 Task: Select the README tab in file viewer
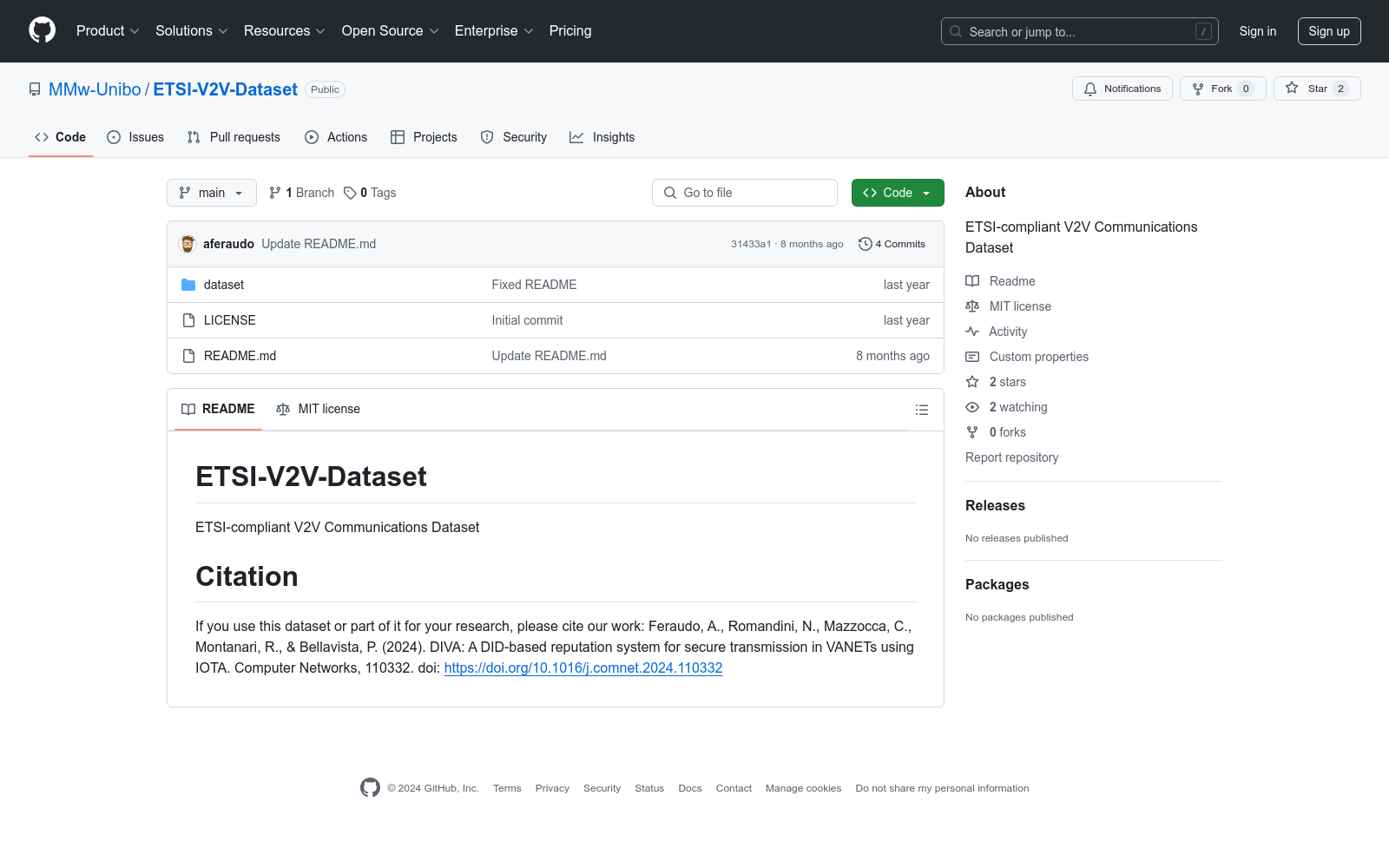pos(218,409)
